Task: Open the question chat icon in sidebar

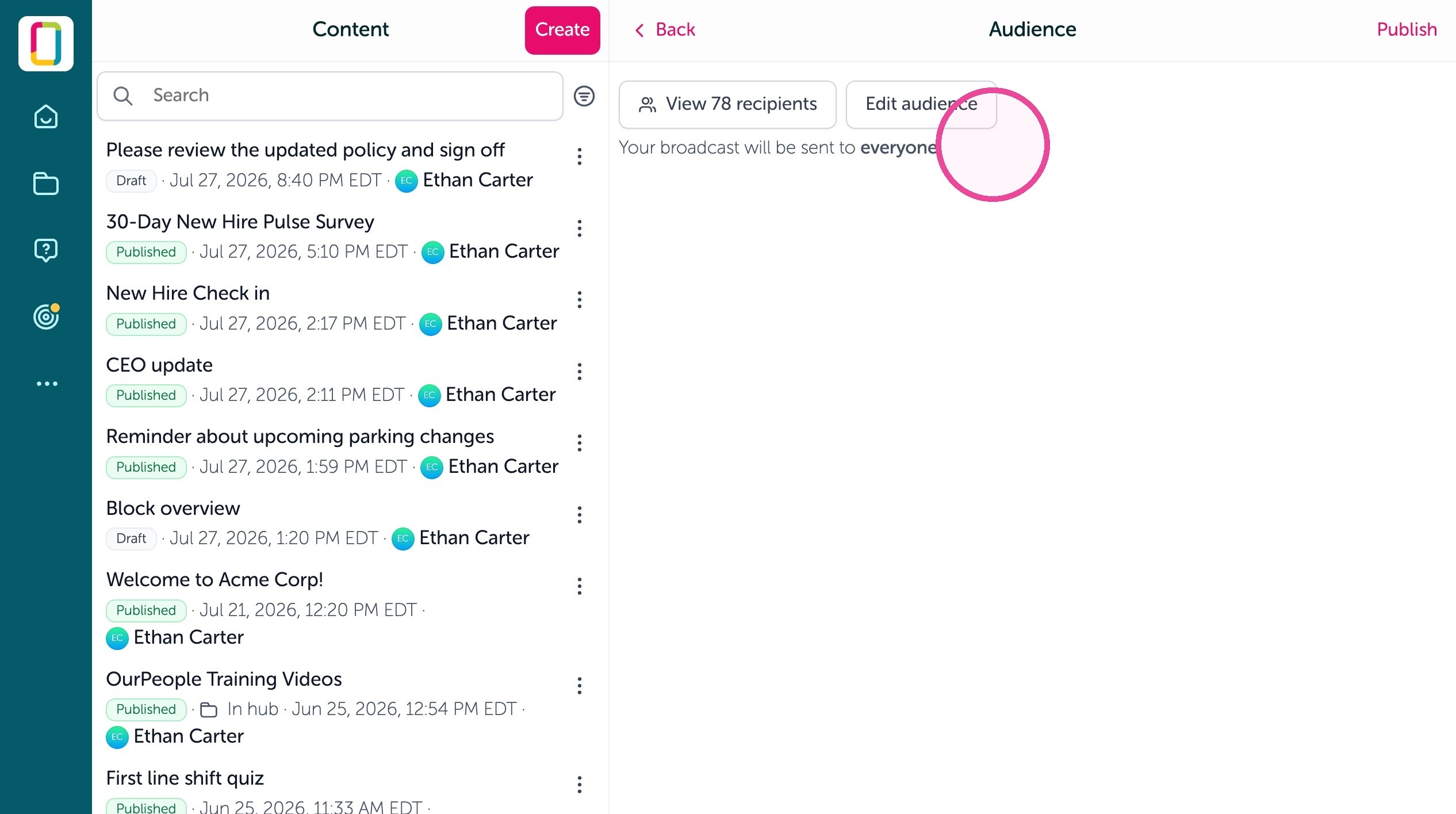Action: coord(46,250)
